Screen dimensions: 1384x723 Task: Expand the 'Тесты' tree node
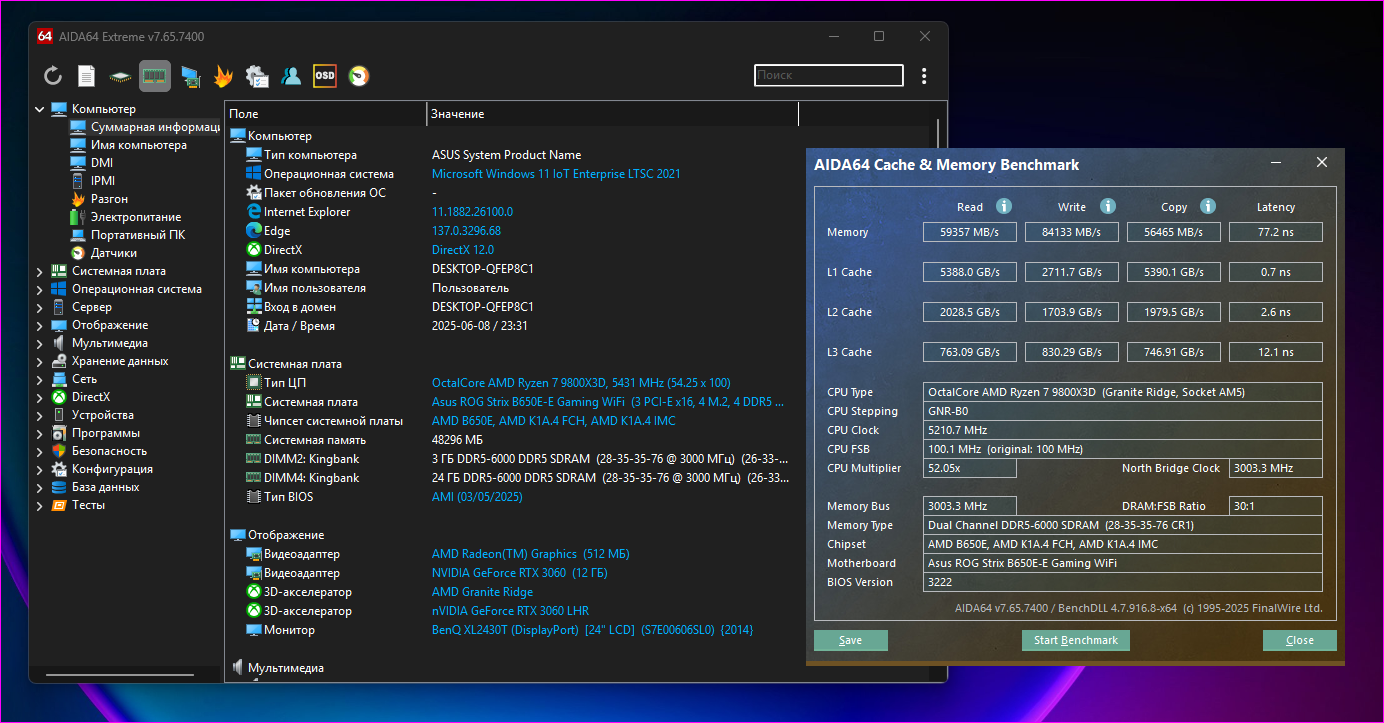(x=40, y=505)
